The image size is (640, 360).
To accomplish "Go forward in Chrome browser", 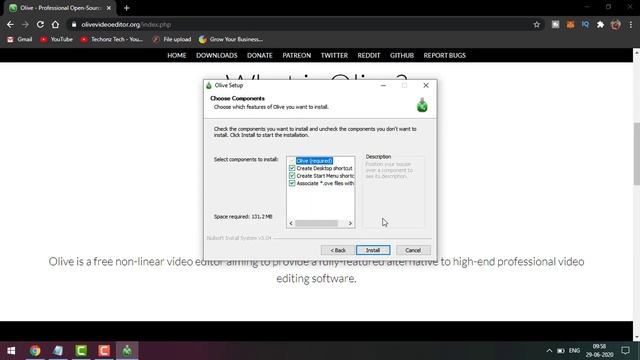I will pos(25,24).
